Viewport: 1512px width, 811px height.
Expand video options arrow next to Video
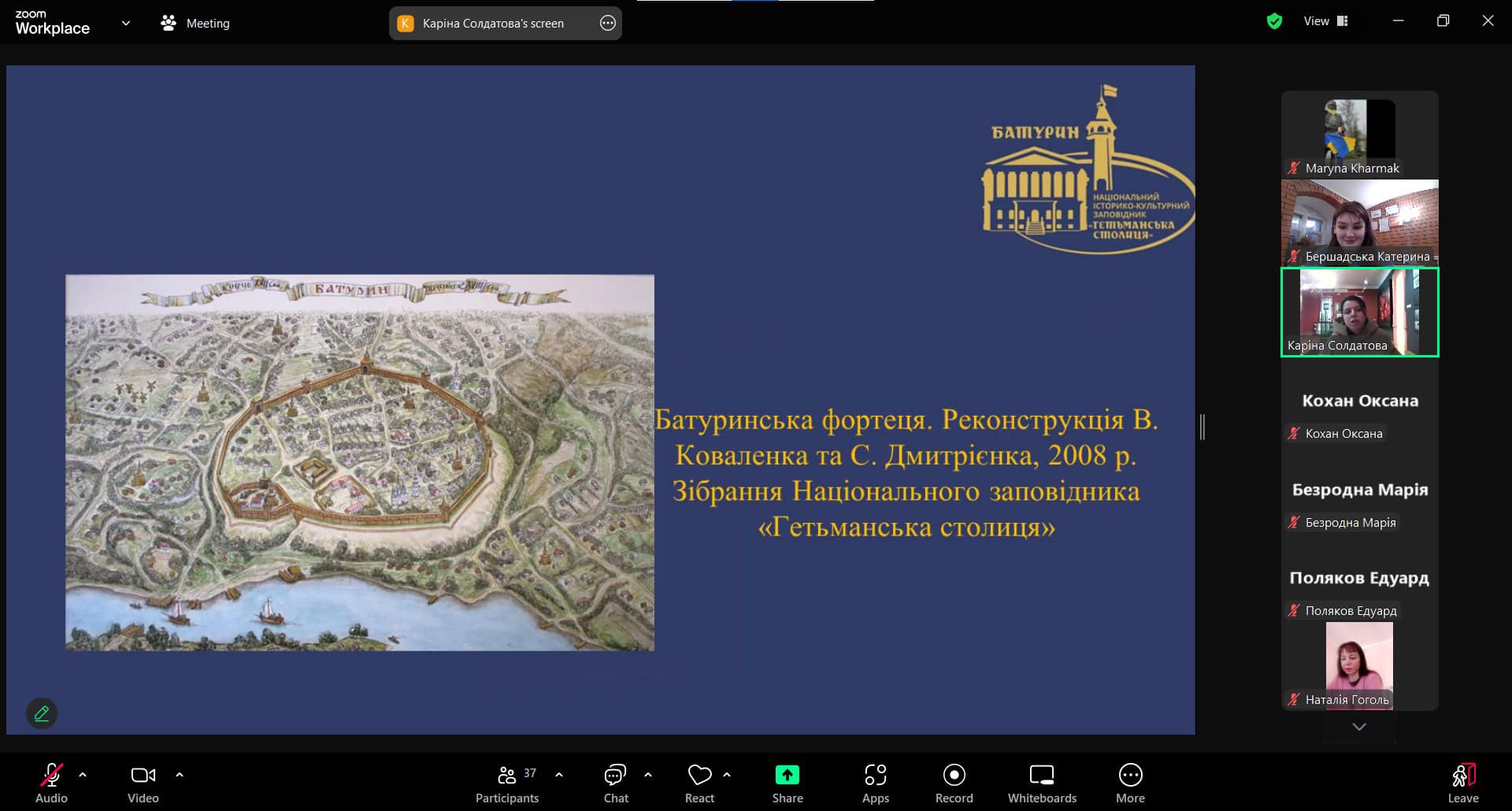coord(180,775)
